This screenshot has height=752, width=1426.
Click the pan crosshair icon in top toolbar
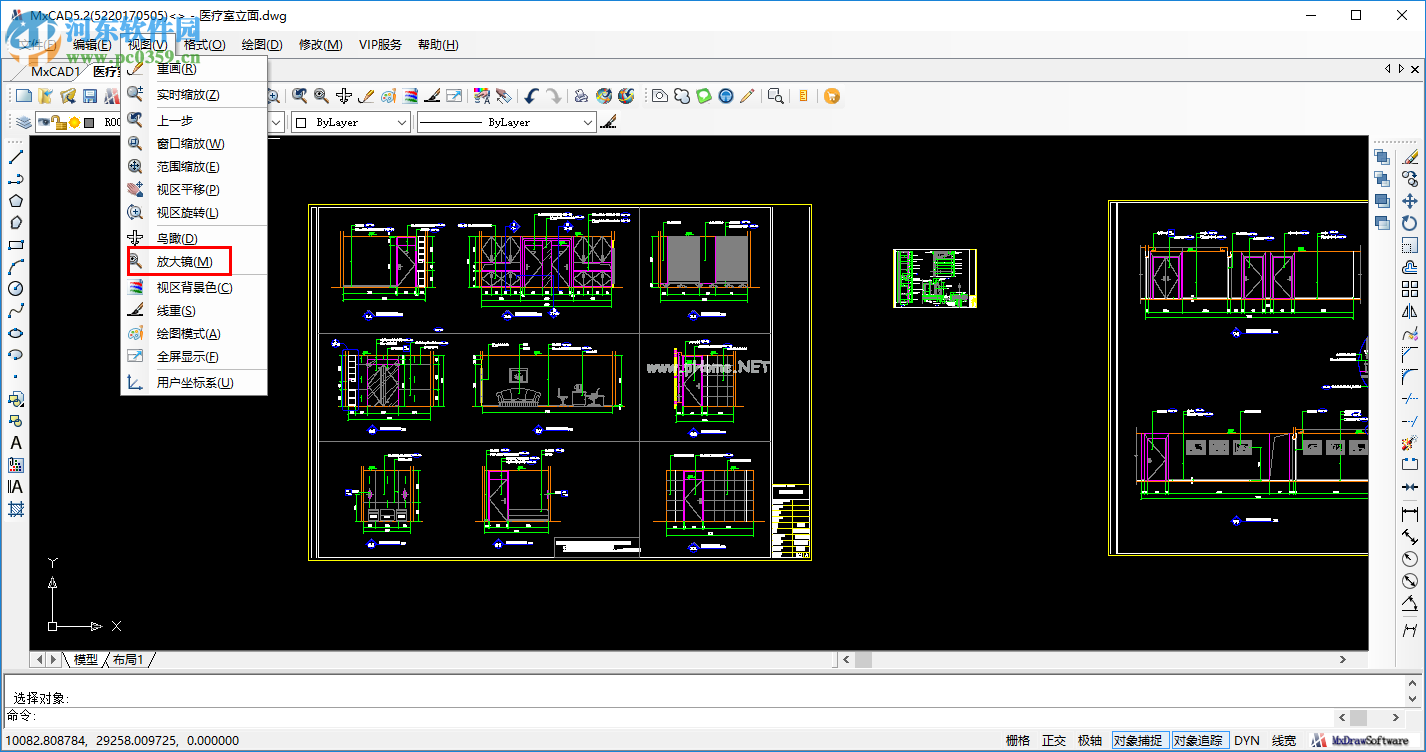[x=344, y=96]
